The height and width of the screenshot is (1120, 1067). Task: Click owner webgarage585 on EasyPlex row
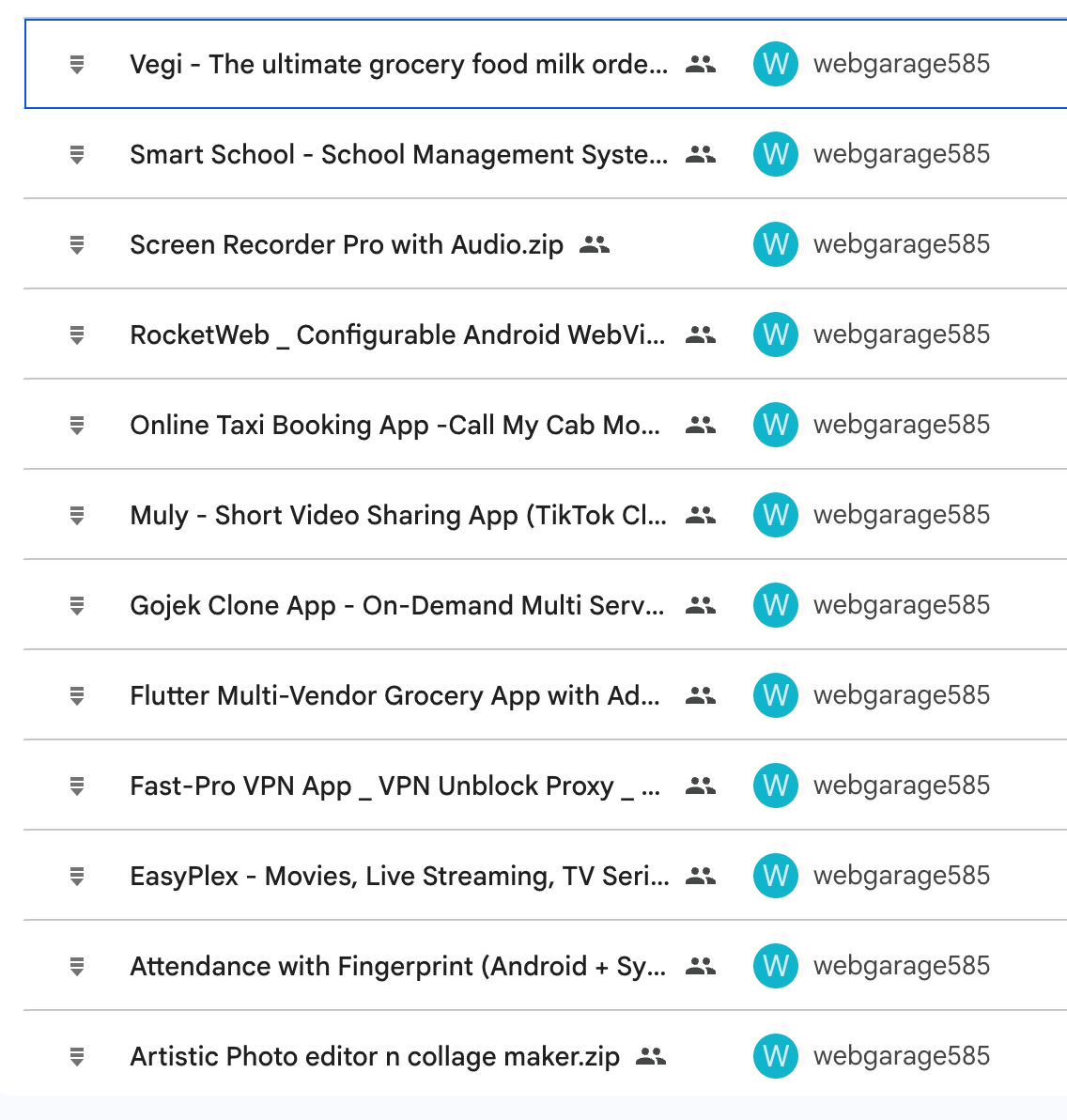(x=902, y=876)
